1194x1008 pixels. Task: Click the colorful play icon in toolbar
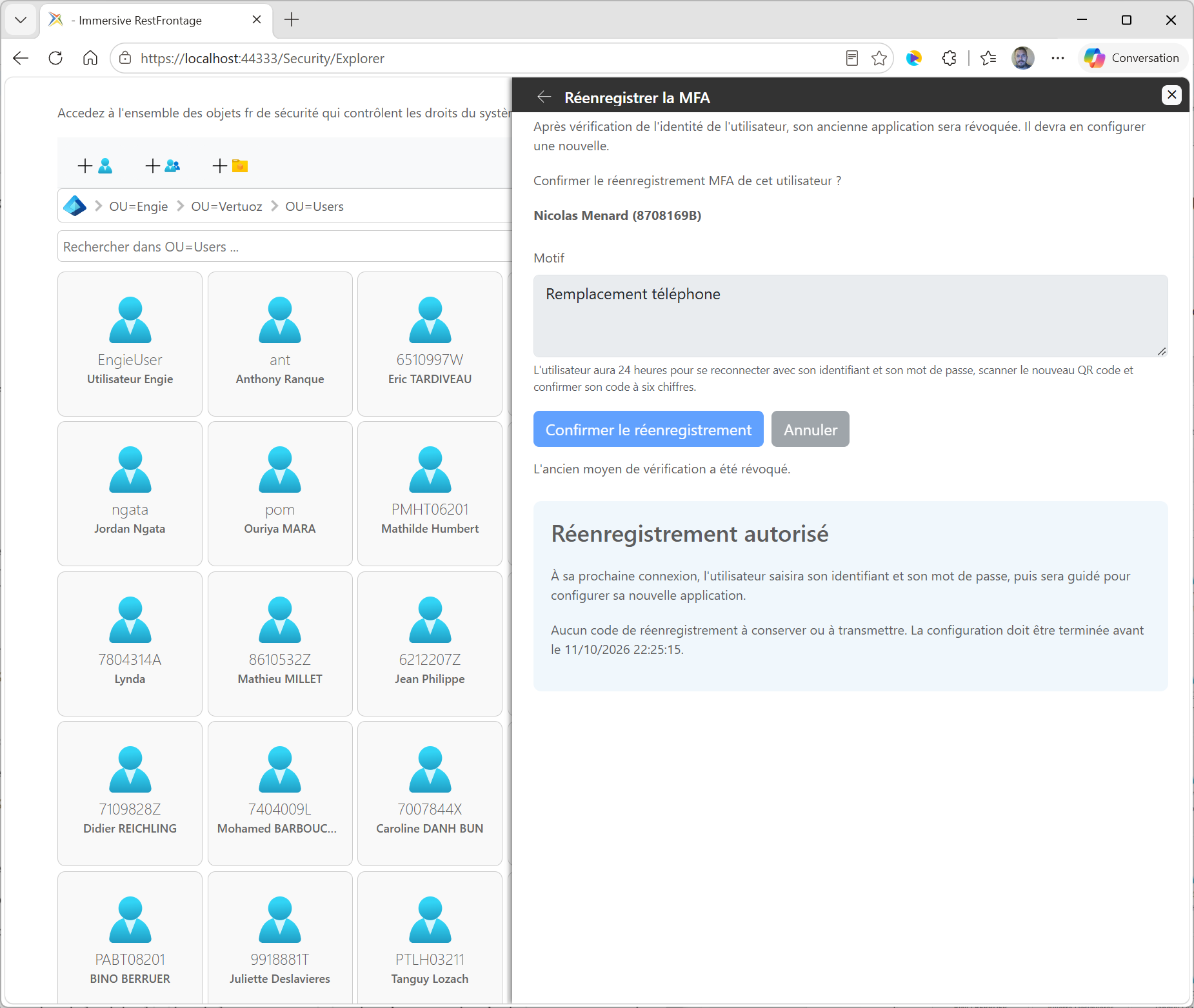pos(913,58)
